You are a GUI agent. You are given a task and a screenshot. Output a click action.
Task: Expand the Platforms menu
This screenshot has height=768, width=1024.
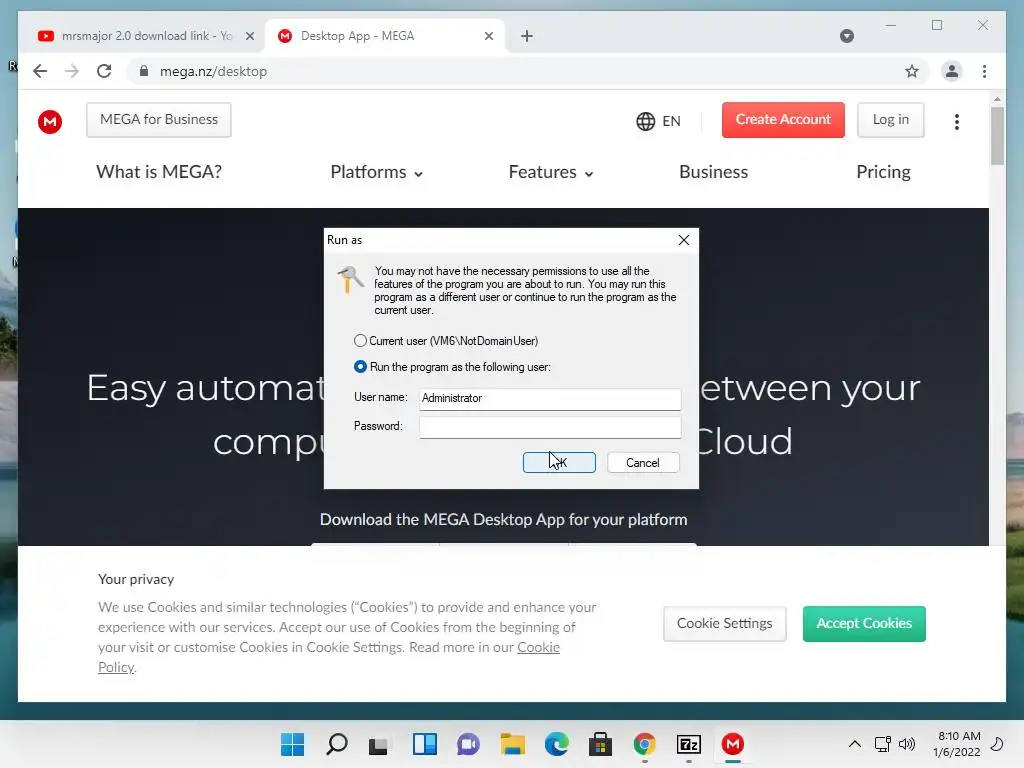pyautogui.click(x=377, y=172)
